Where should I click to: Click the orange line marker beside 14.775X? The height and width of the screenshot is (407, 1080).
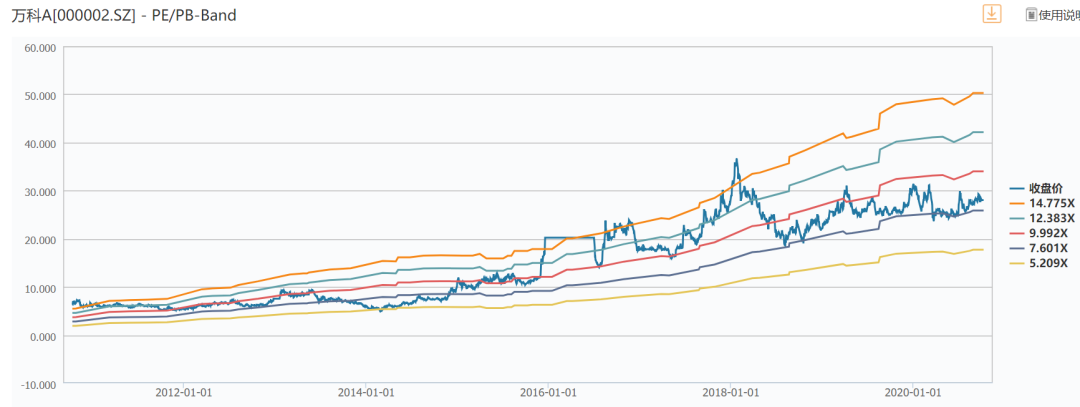(1017, 203)
